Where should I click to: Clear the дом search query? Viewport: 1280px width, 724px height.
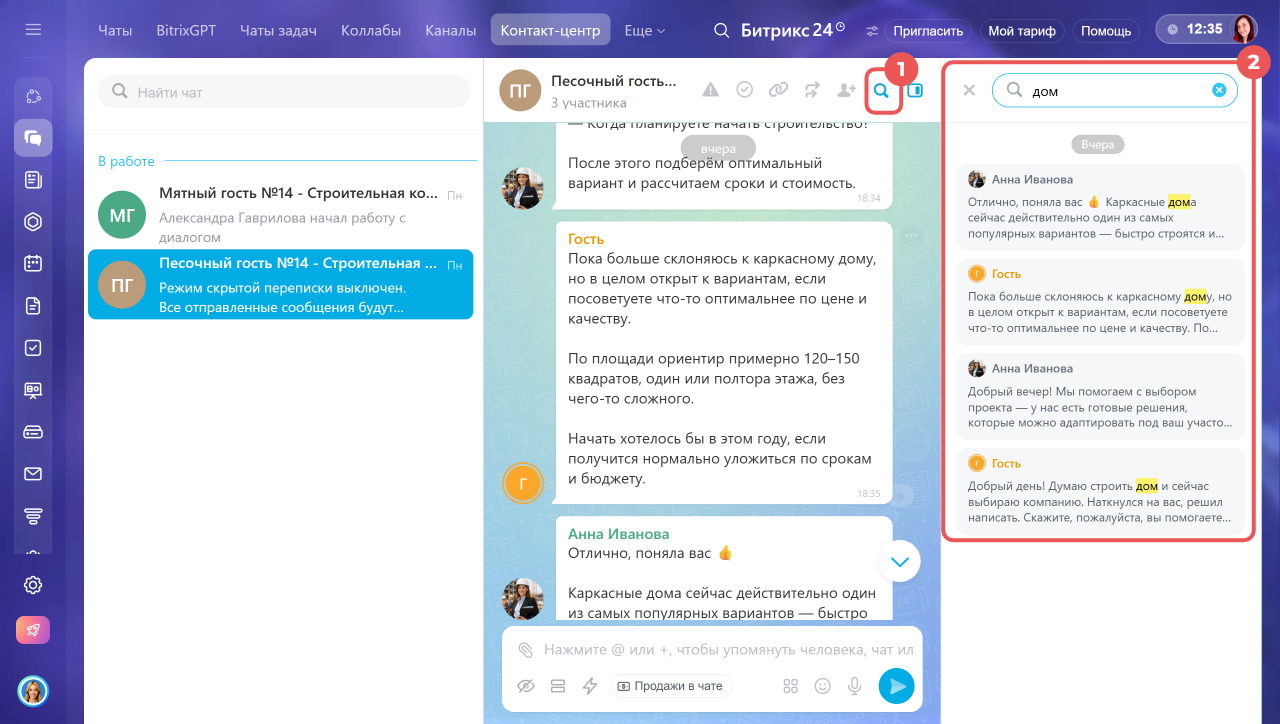coord(1219,90)
